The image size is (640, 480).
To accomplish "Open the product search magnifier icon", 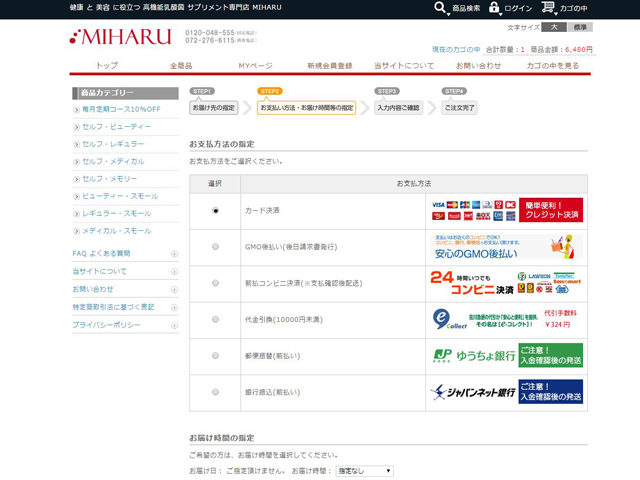I will pos(440,7).
